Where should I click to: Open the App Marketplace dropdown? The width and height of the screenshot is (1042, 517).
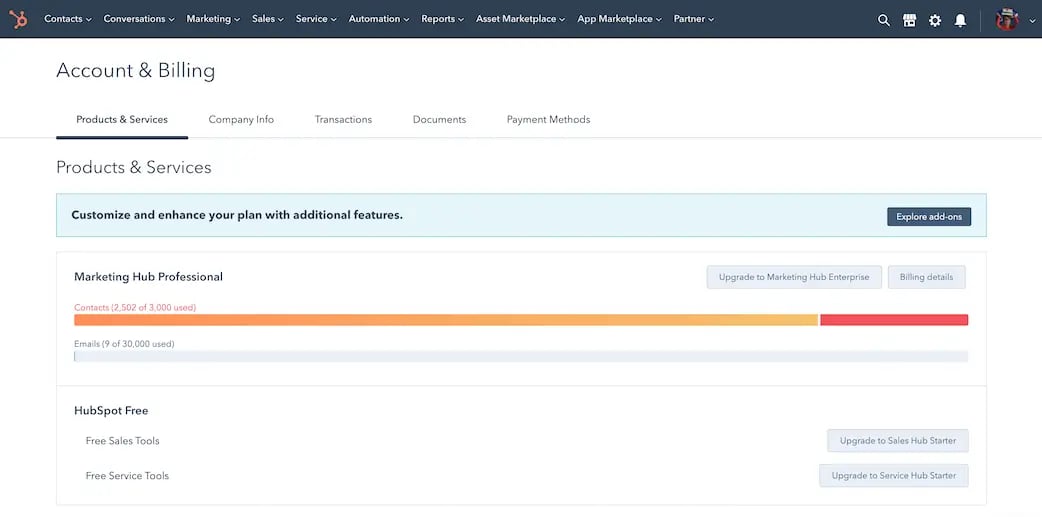pos(619,19)
